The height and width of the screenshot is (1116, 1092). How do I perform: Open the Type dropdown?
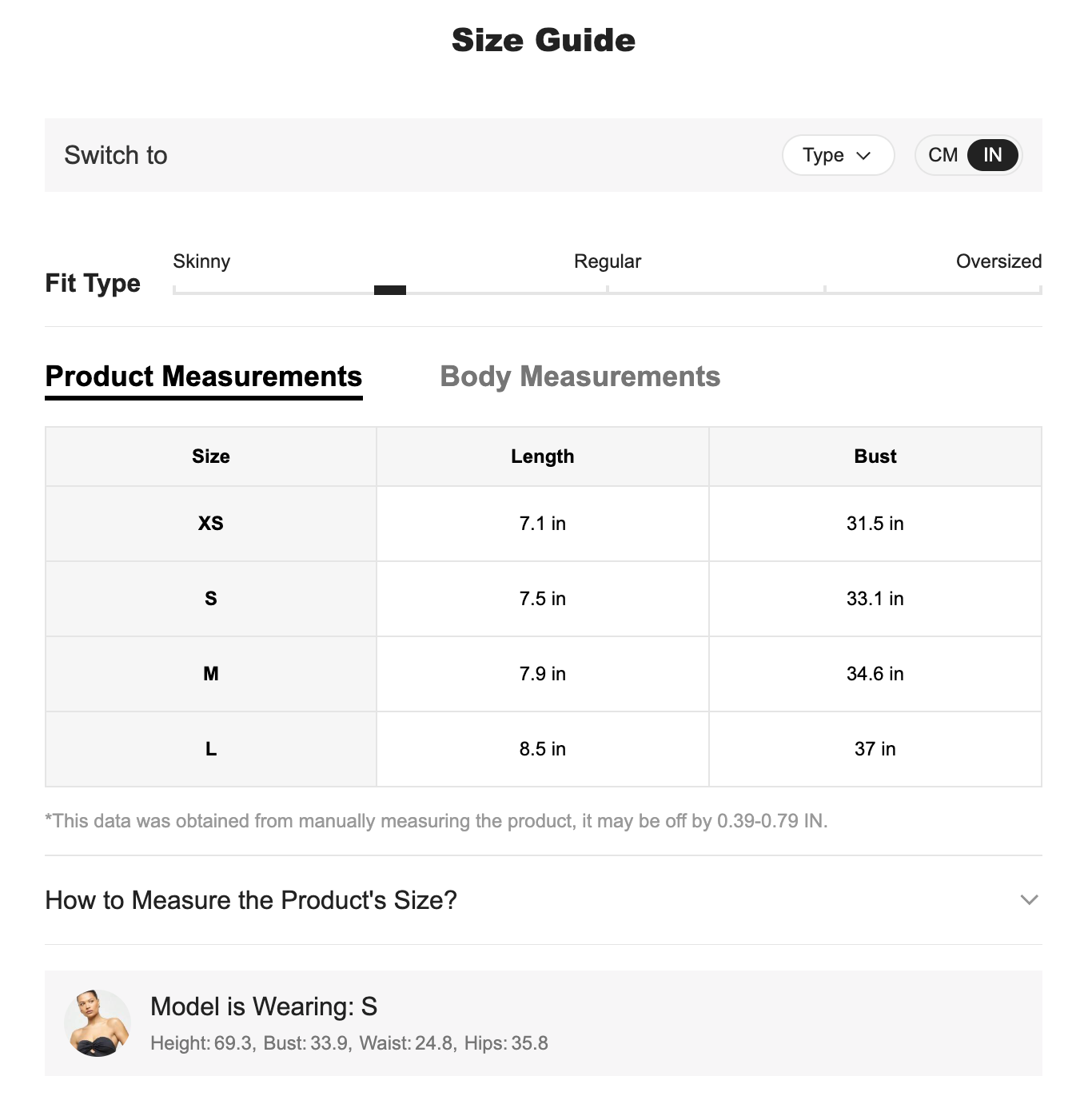point(838,155)
